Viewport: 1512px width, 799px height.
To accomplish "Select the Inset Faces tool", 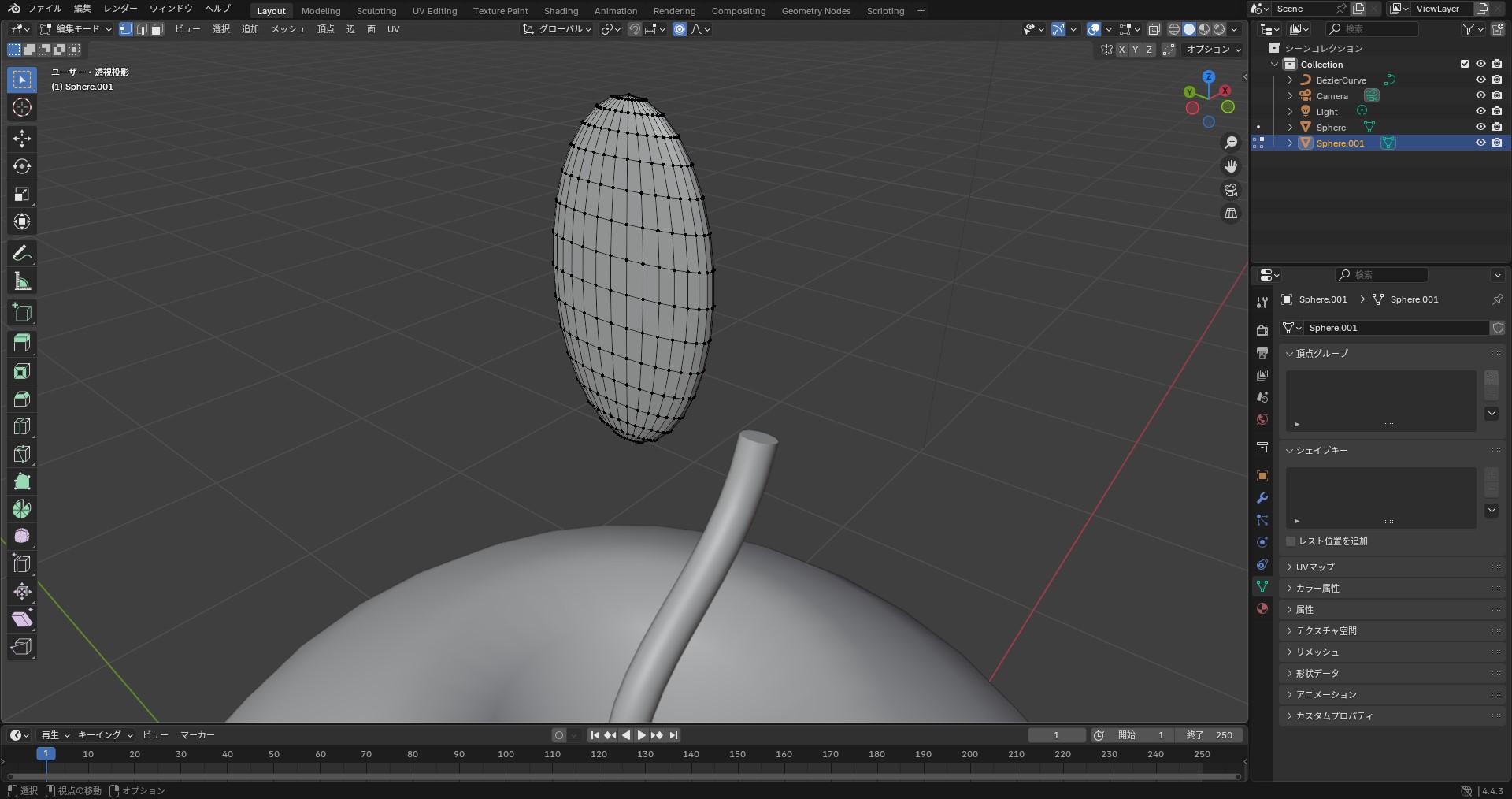I will click(x=22, y=371).
